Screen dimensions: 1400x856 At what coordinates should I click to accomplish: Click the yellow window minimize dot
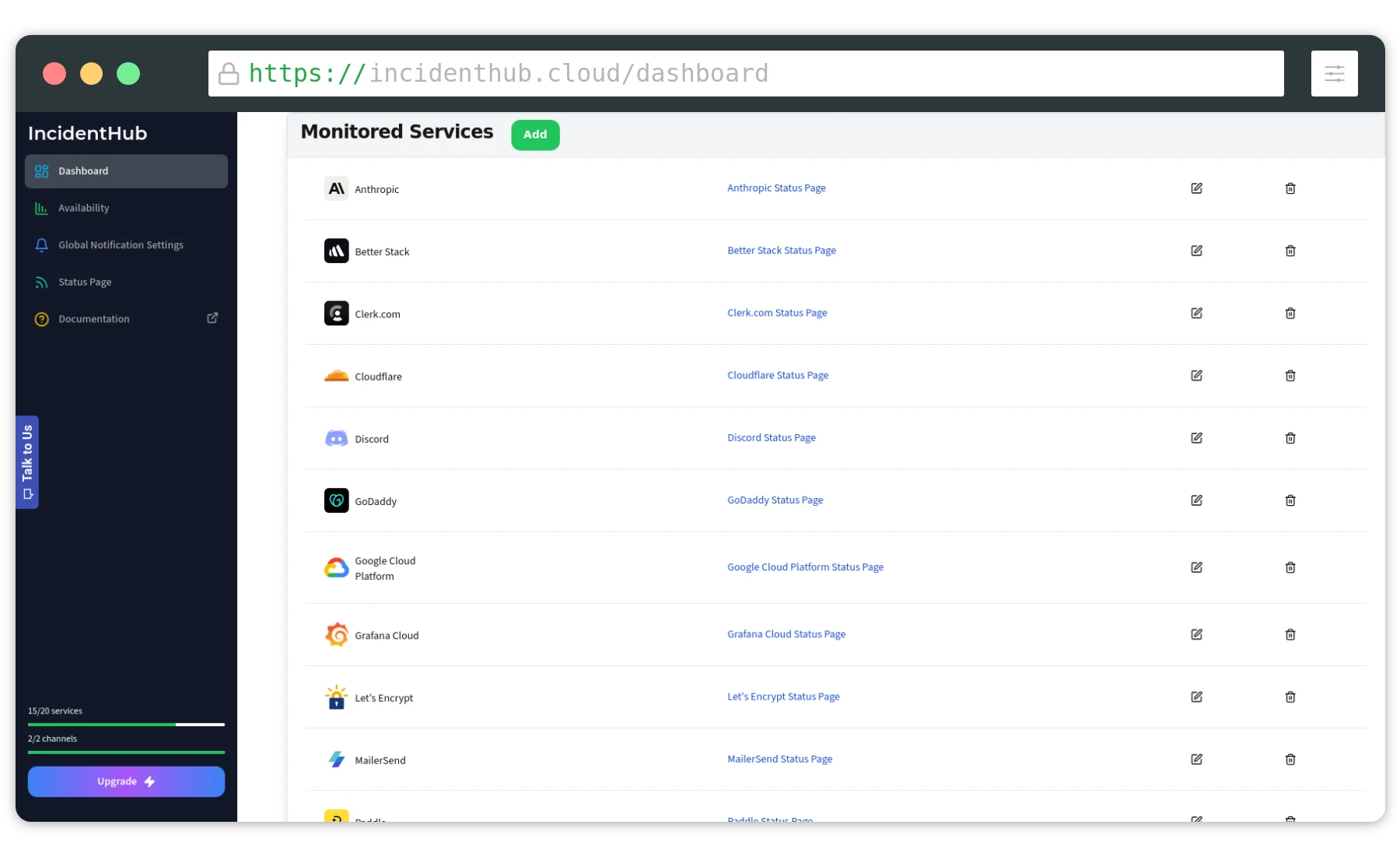(x=91, y=73)
